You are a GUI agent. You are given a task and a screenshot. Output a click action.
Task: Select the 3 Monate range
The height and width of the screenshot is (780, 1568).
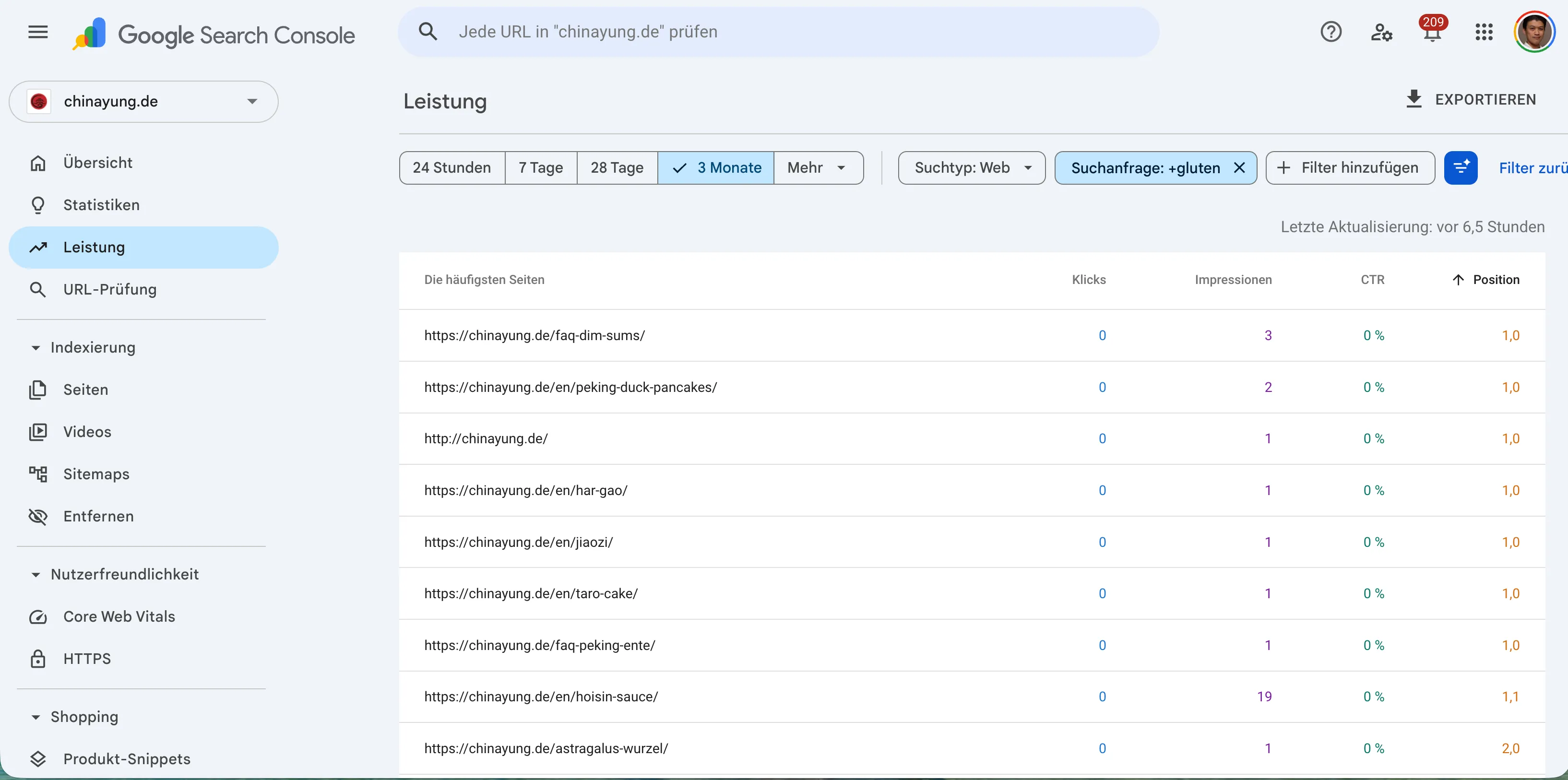click(x=716, y=168)
